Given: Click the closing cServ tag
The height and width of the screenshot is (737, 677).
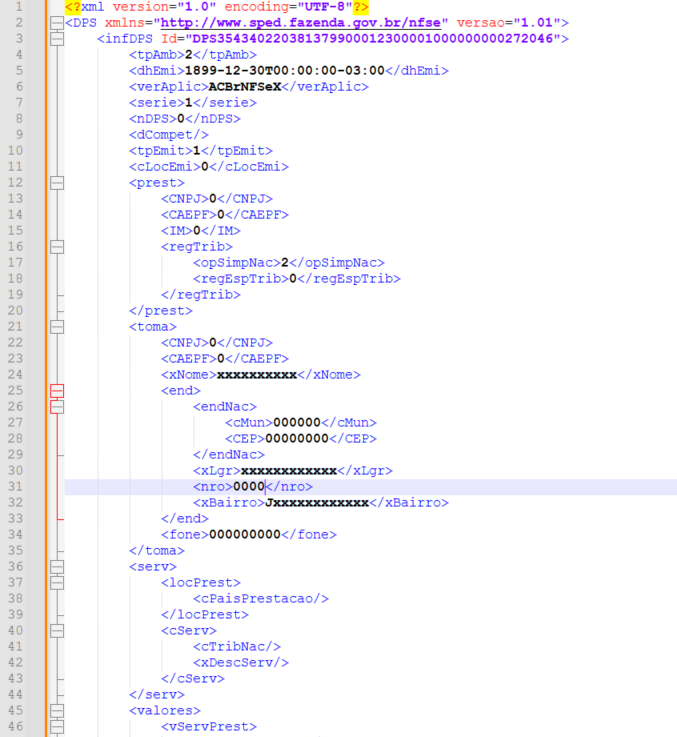Looking at the screenshot, I should pos(193,678).
